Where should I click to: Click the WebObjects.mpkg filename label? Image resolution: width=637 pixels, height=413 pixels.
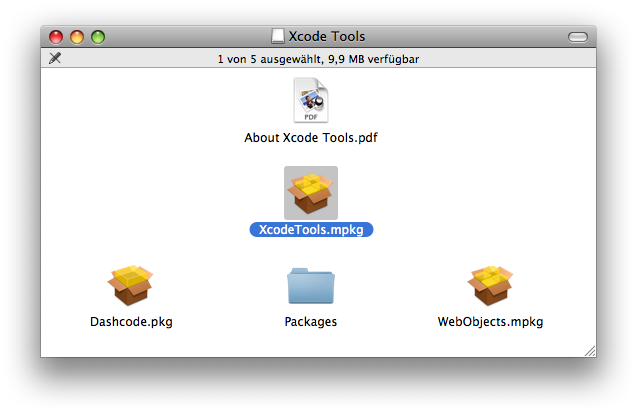coord(490,322)
